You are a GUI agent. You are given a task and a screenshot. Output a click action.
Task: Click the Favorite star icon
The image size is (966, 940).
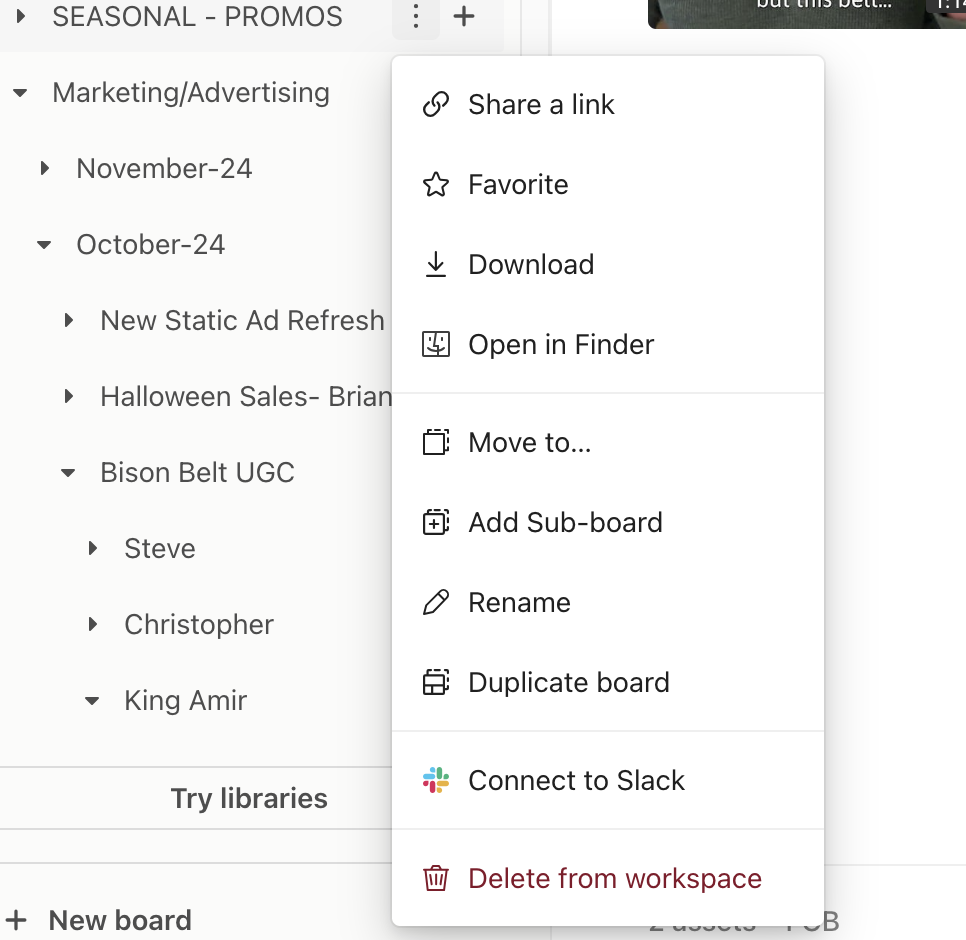pos(436,185)
